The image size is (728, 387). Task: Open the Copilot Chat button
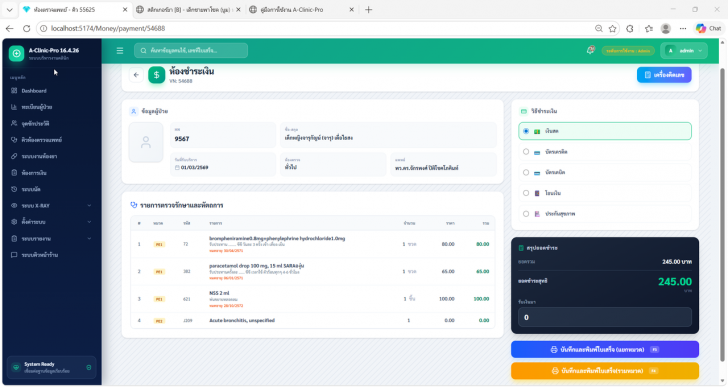(708, 28)
